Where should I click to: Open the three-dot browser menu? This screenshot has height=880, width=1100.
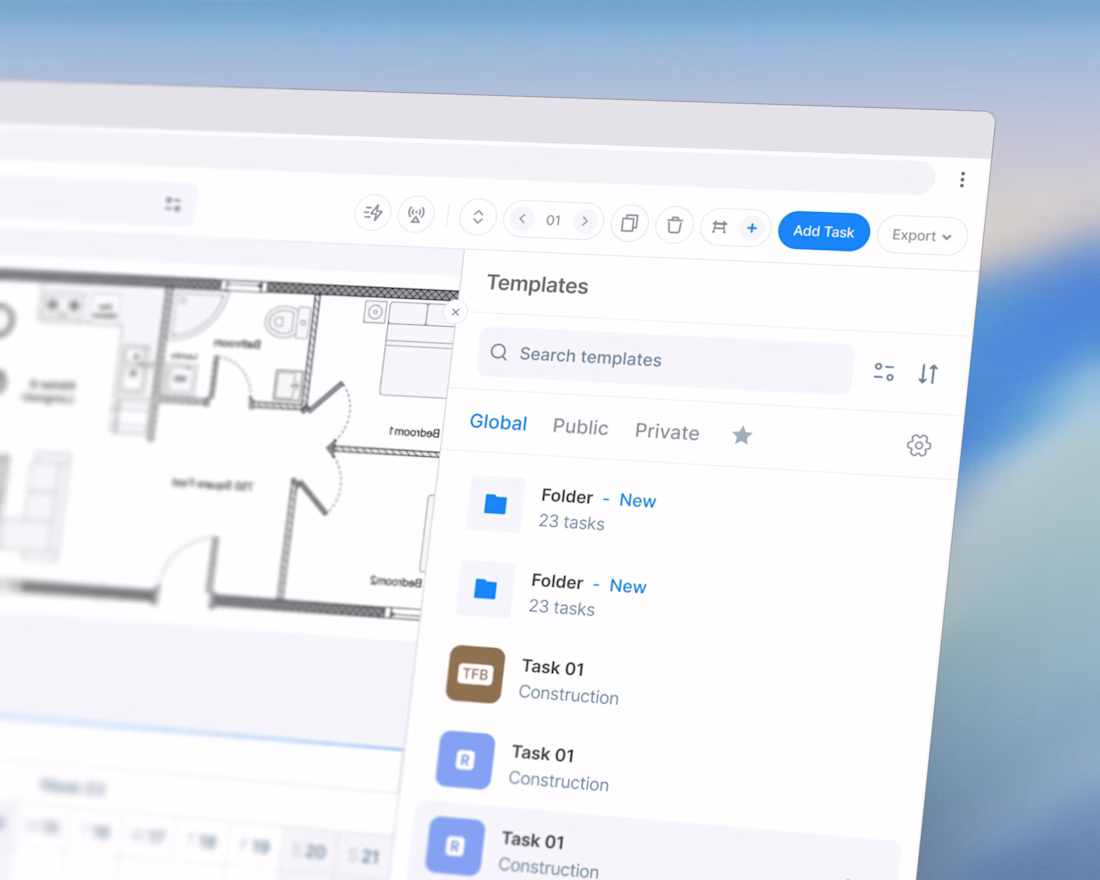962,180
